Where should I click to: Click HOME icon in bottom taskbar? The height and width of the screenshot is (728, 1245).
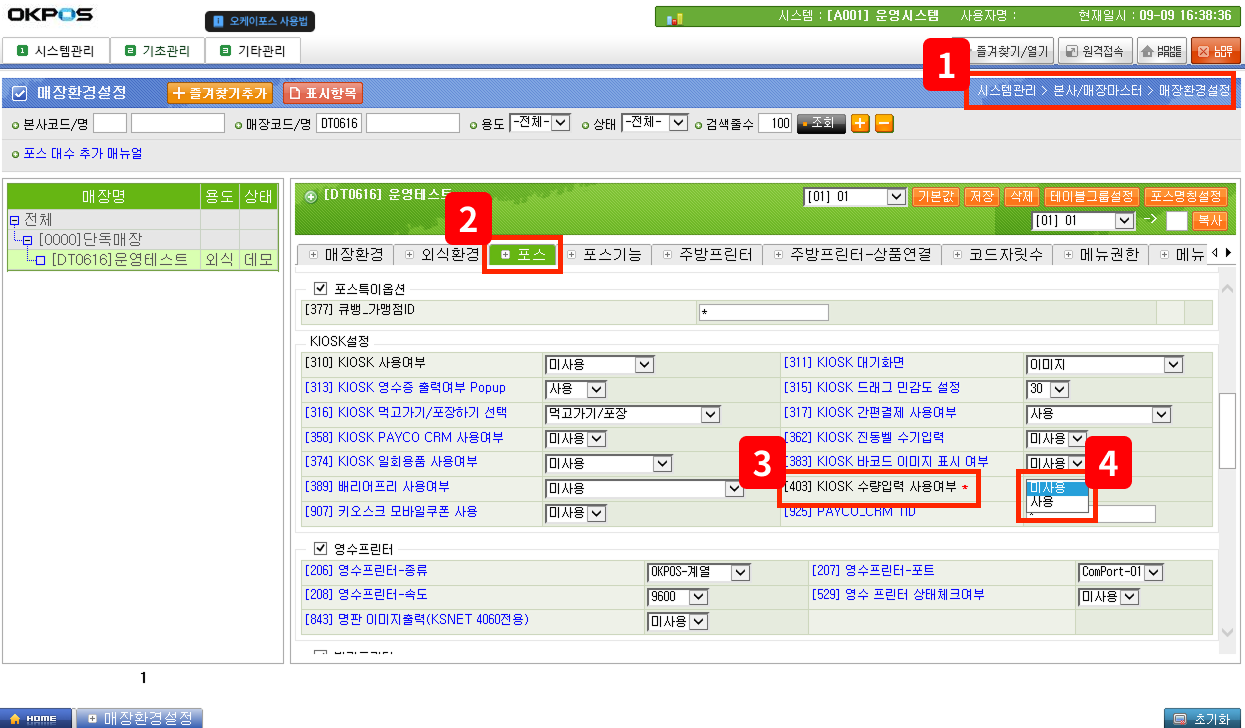coord(35,718)
